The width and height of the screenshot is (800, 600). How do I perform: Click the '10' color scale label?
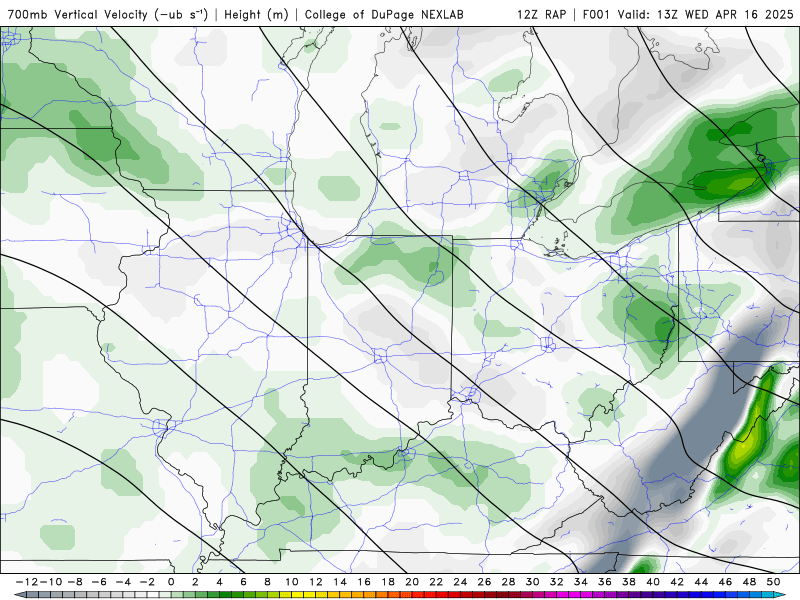[x=291, y=582]
